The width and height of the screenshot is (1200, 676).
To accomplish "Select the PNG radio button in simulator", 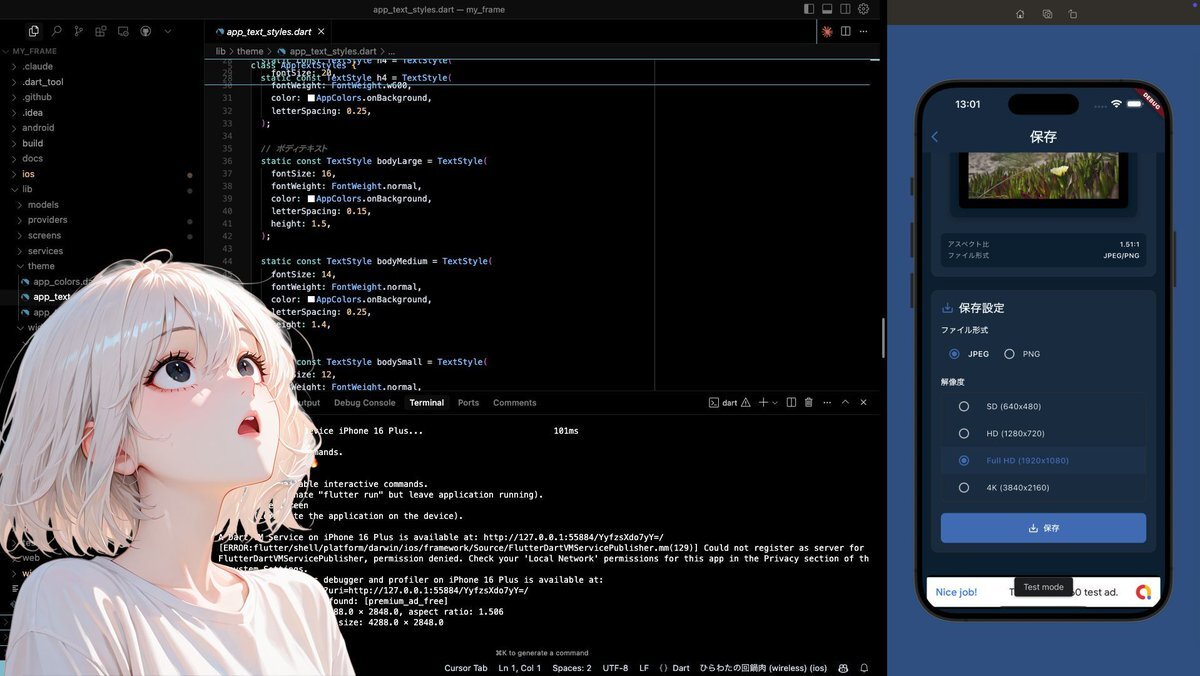I will (1009, 354).
